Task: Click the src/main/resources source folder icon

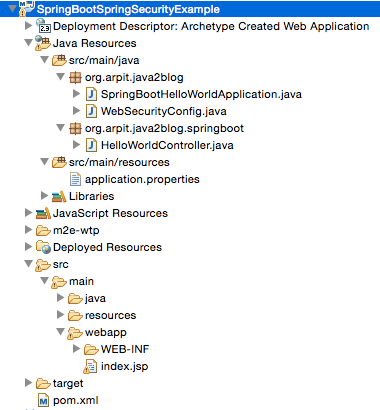Action: tap(59, 162)
